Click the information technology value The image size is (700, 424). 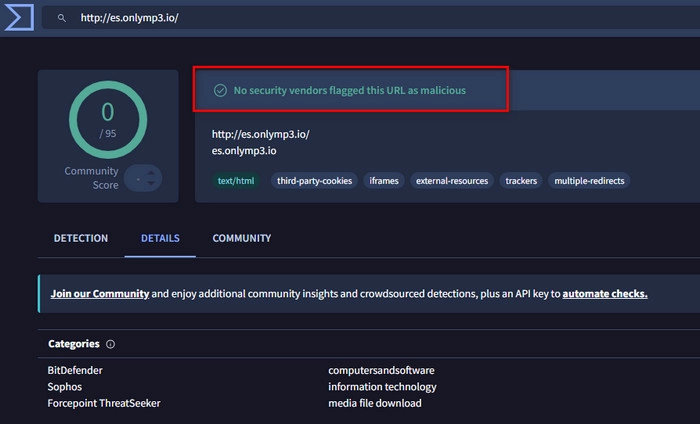click(382, 387)
